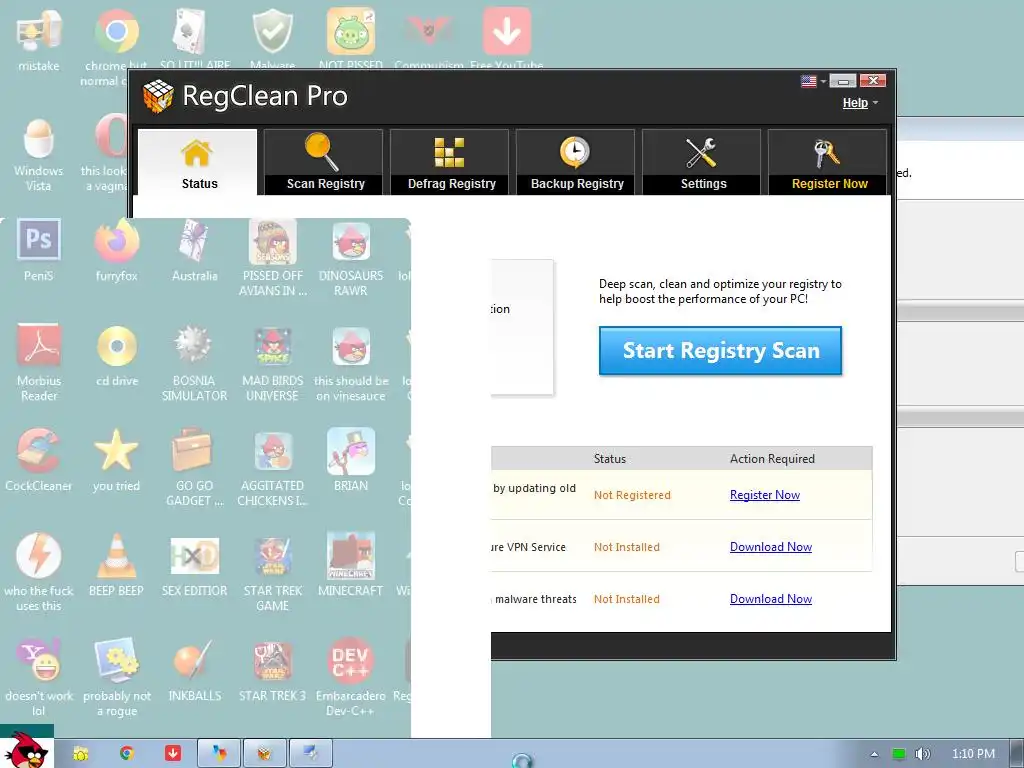
Task: Open the language flag dropdown
Action: pyautogui.click(x=814, y=81)
